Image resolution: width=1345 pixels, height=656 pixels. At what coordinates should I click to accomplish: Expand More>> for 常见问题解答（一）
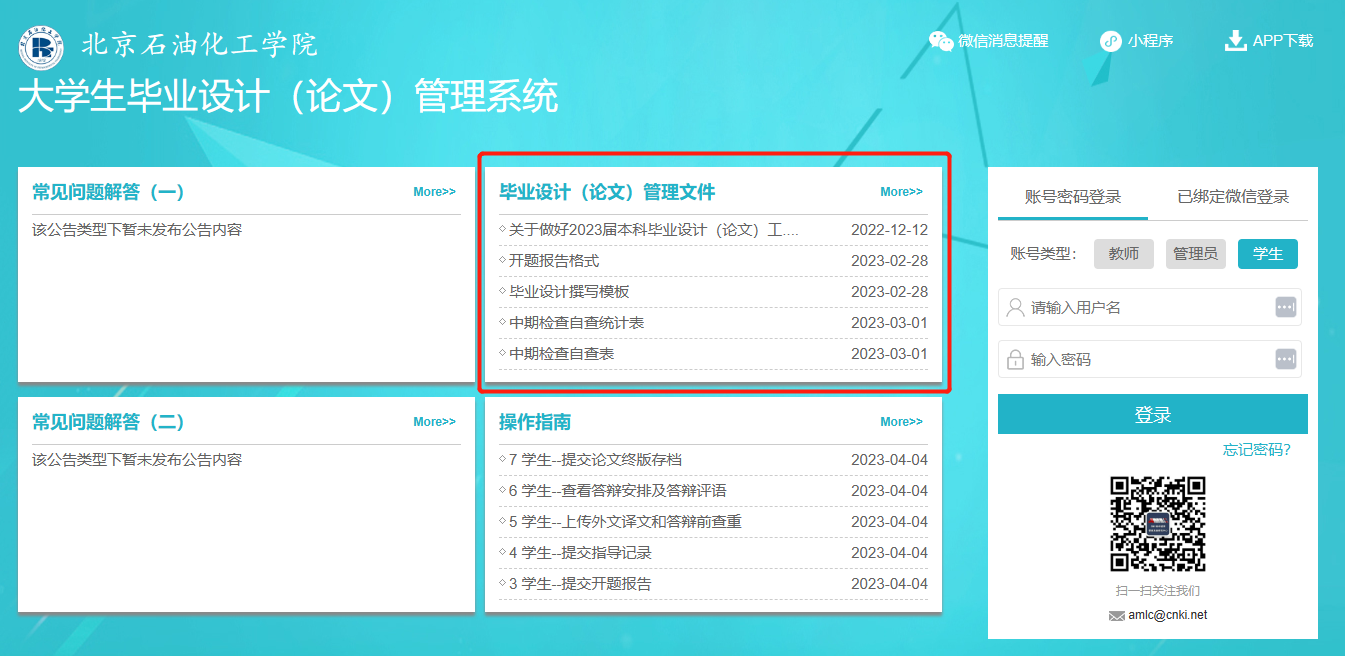(434, 192)
